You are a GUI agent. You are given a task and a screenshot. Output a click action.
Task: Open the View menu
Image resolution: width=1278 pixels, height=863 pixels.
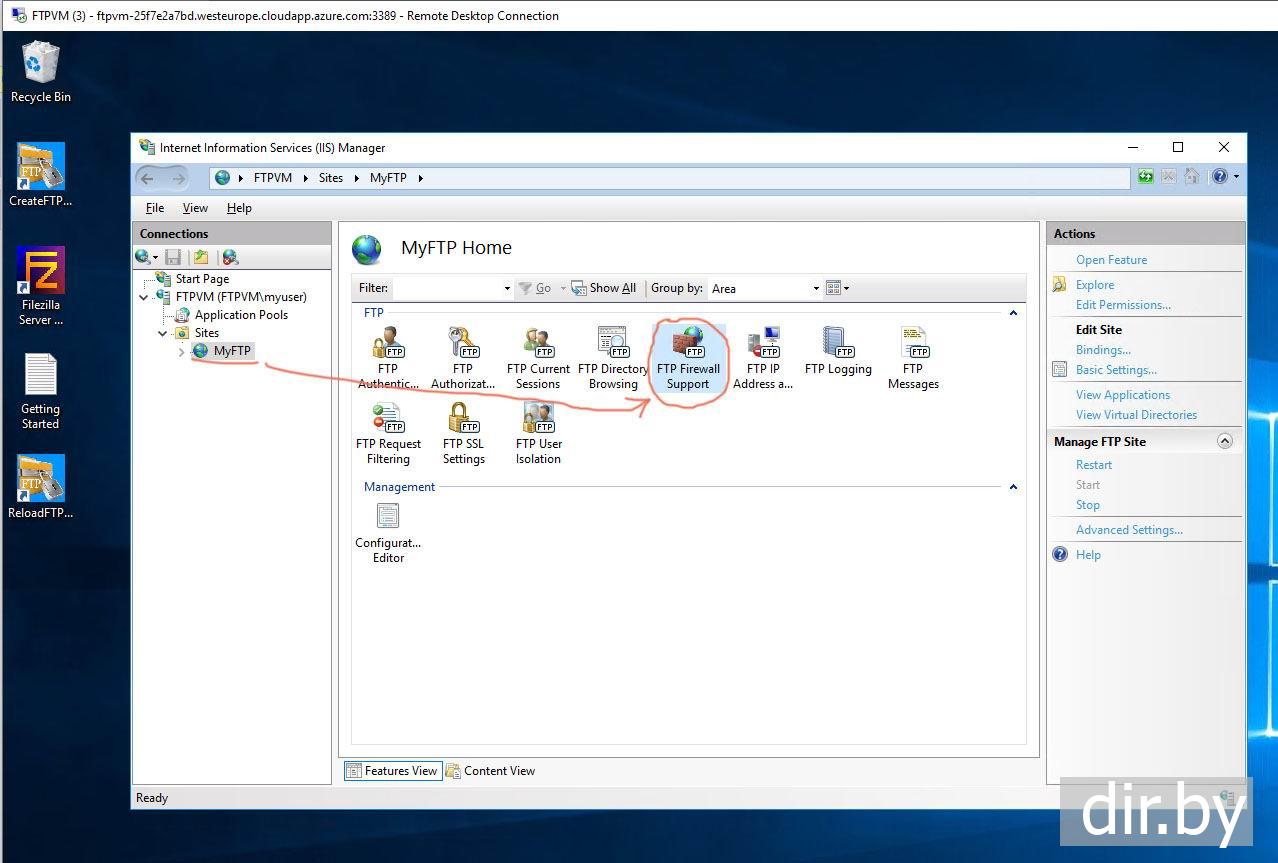click(x=195, y=208)
